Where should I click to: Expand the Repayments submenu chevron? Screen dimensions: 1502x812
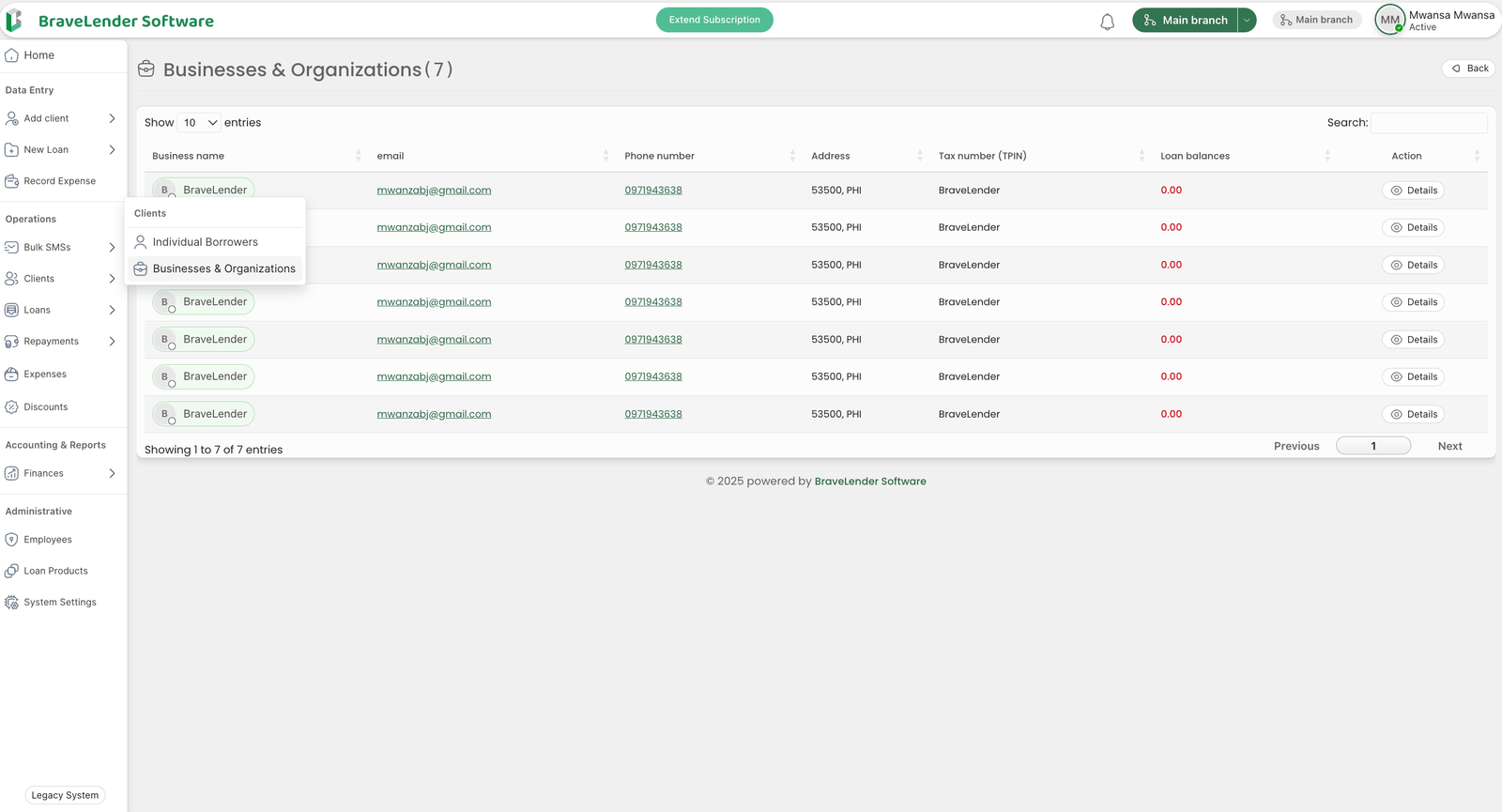[112, 342]
